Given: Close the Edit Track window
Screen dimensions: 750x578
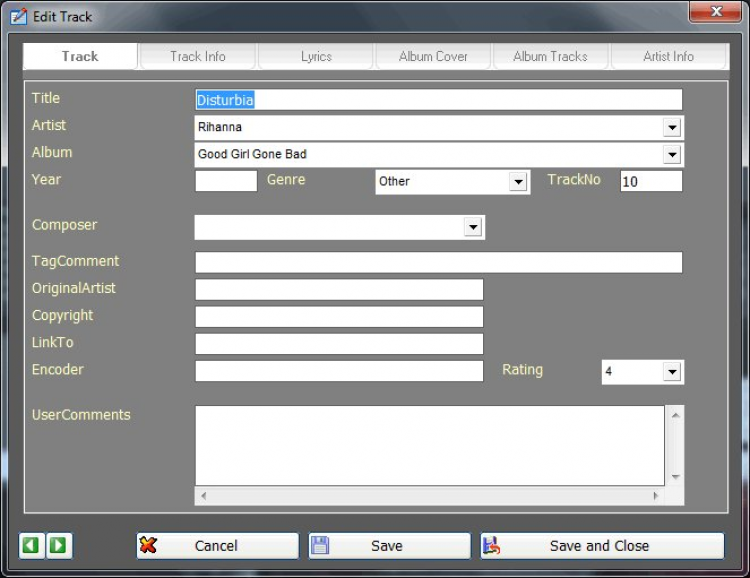Looking at the screenshot, I should click(x=715, y=11).
